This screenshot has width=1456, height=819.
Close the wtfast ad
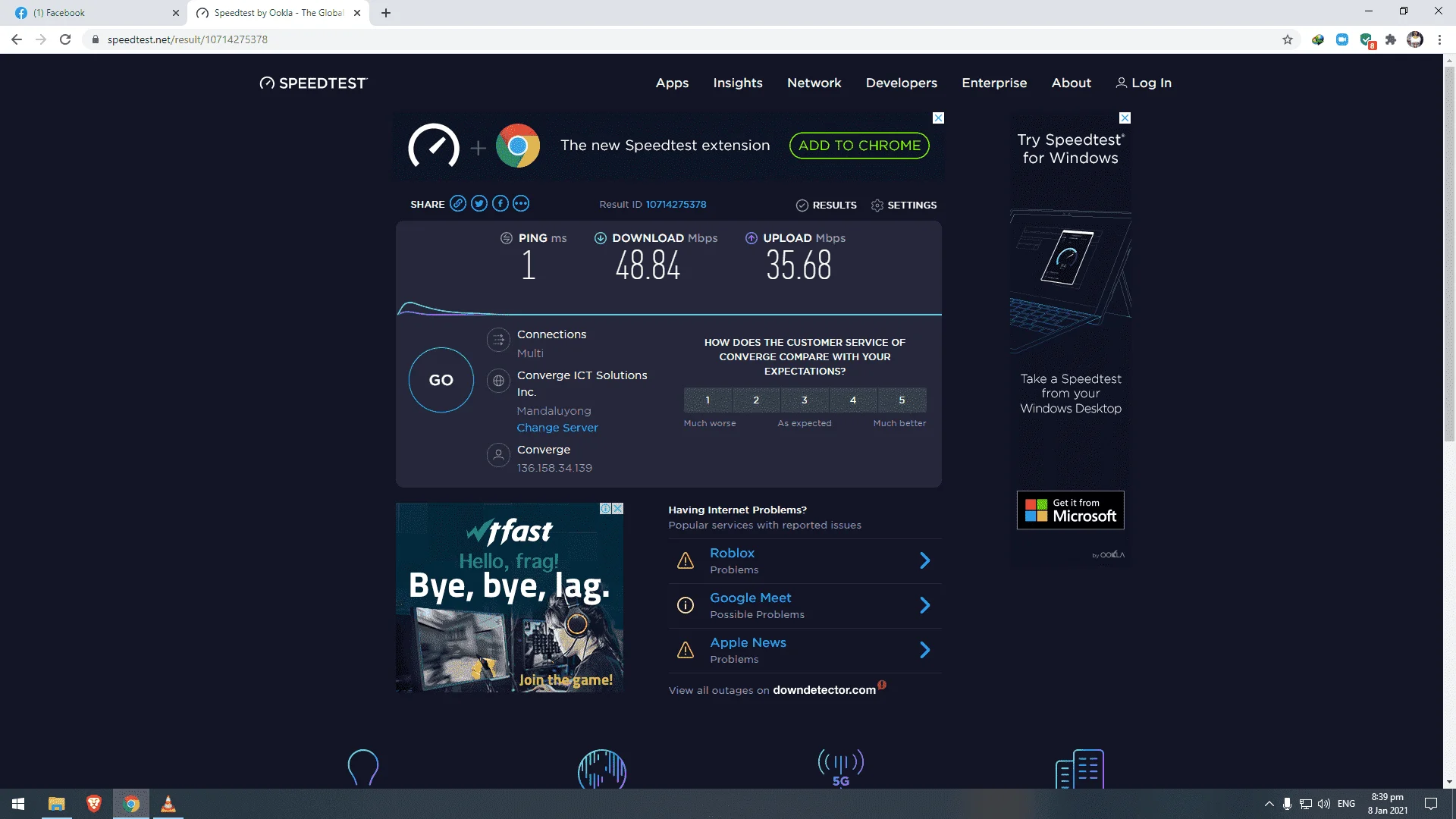click(618, 509)
